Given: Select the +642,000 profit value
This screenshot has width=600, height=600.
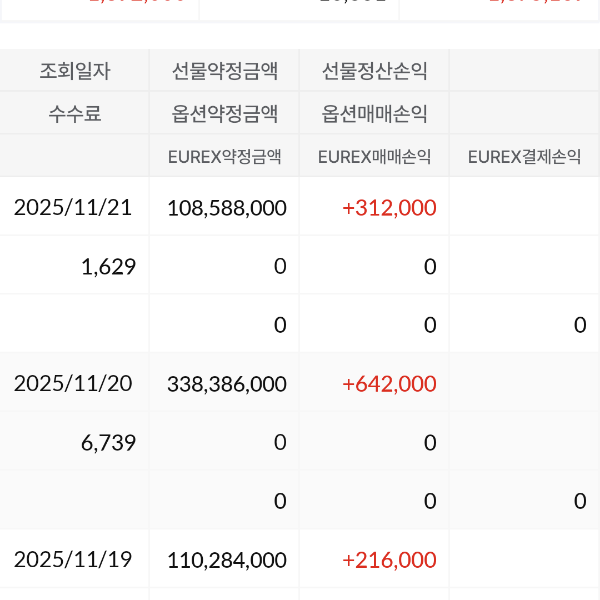Looking at the screenshot, I should click(389, 384).
